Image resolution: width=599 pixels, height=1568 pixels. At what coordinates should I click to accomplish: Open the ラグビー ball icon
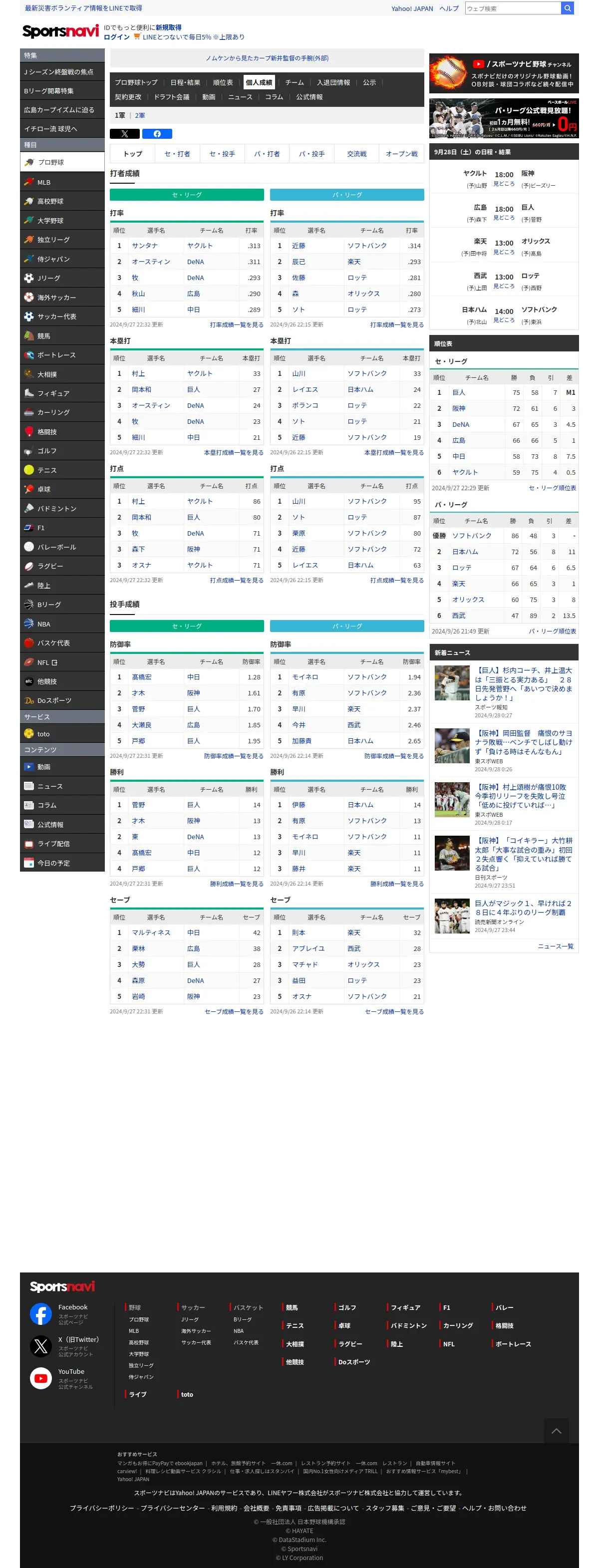coord(28,566)
